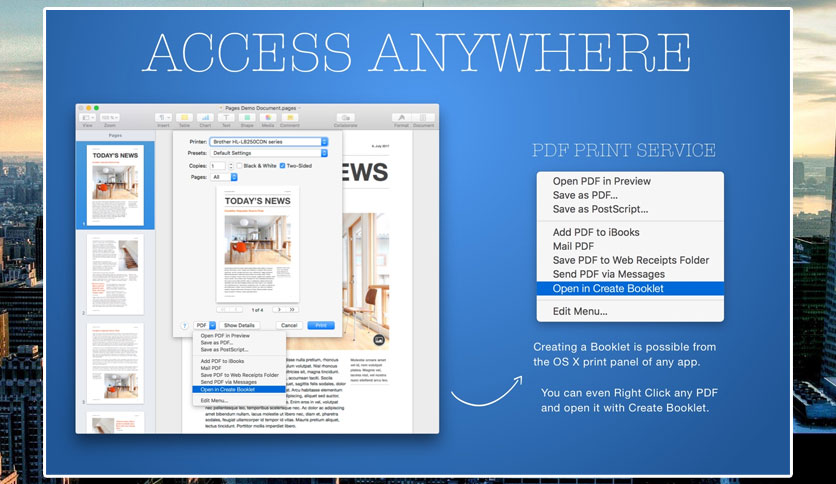Screen dimensions: 836x484
Task: Open the Presets dropdown
Action: (269, 153)
